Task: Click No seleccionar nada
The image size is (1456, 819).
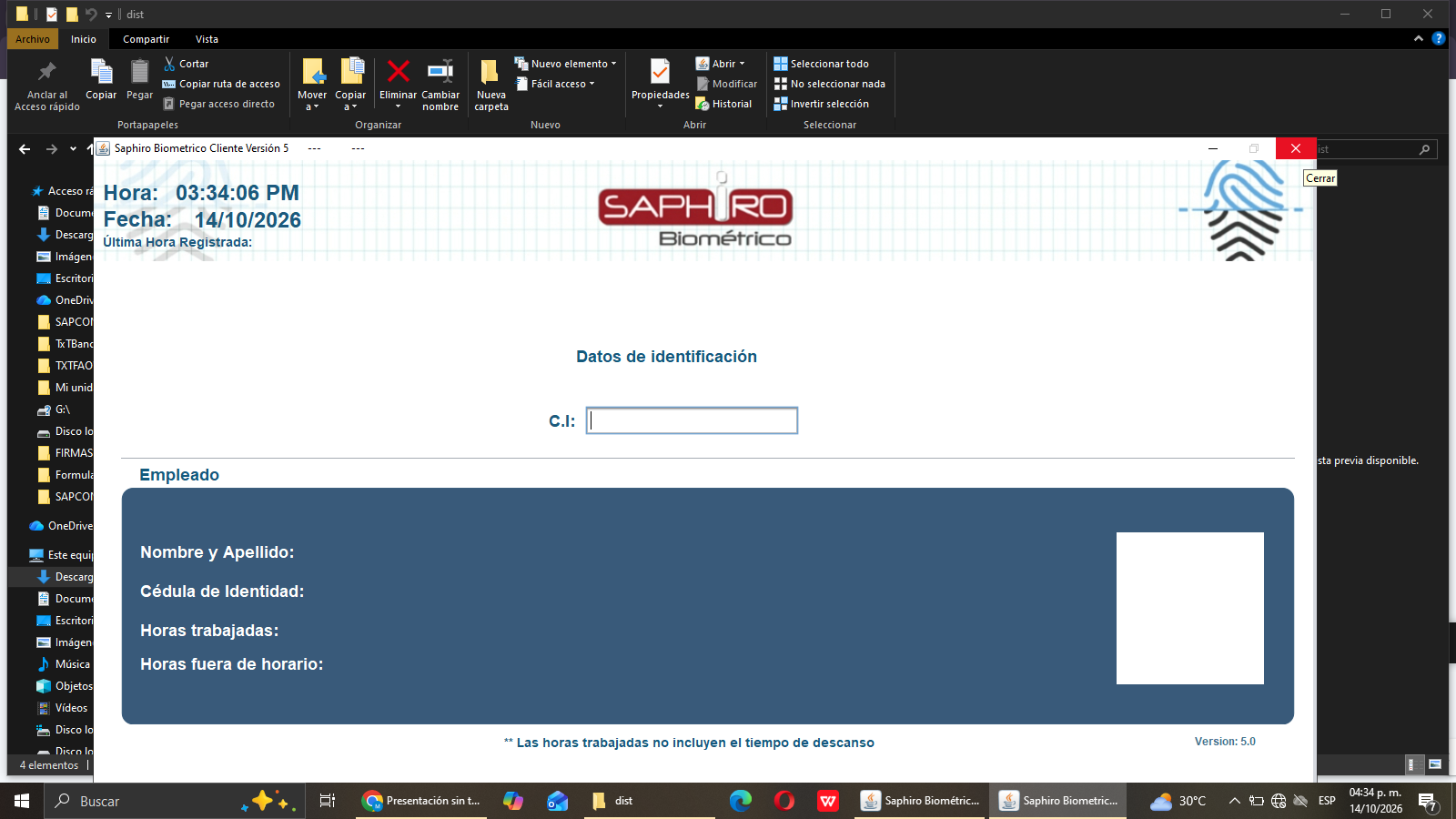Action: pyautogui.click(x=829, y=84)
